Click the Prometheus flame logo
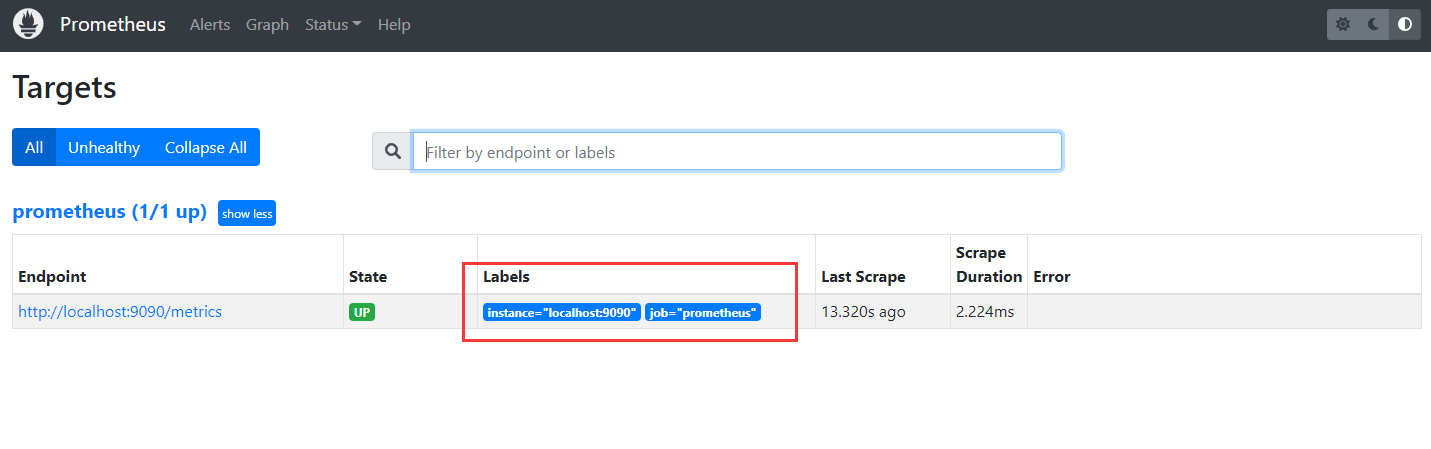The image size is (1431, 449). click(x=28, y=24)
